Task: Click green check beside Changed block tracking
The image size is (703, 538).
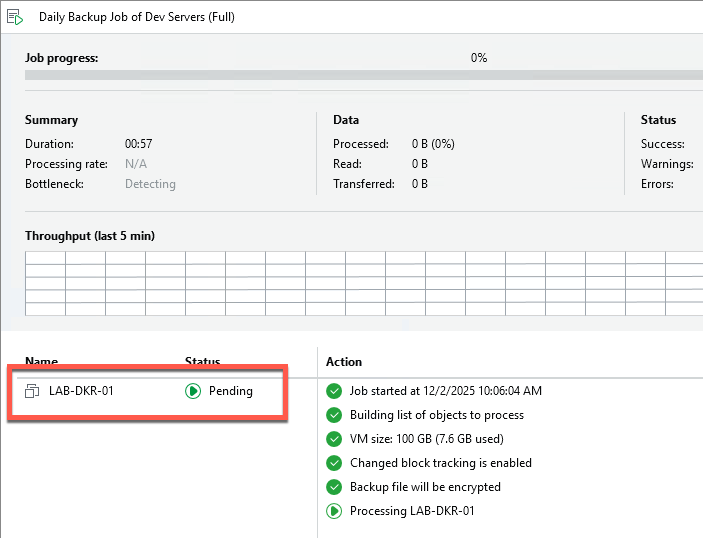Action: (x=334, y=463)
